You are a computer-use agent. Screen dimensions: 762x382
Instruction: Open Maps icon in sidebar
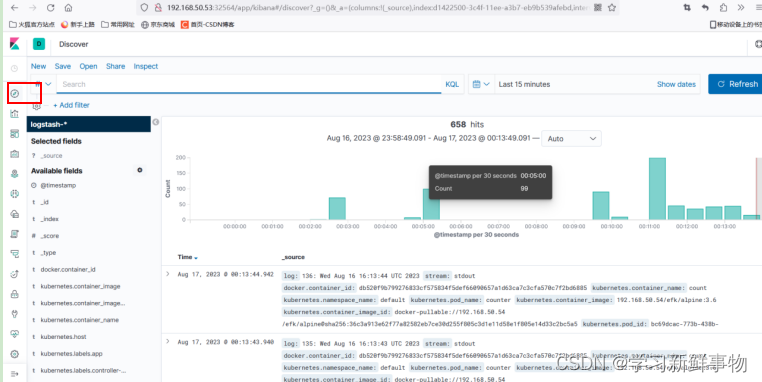tap(15, 174)
